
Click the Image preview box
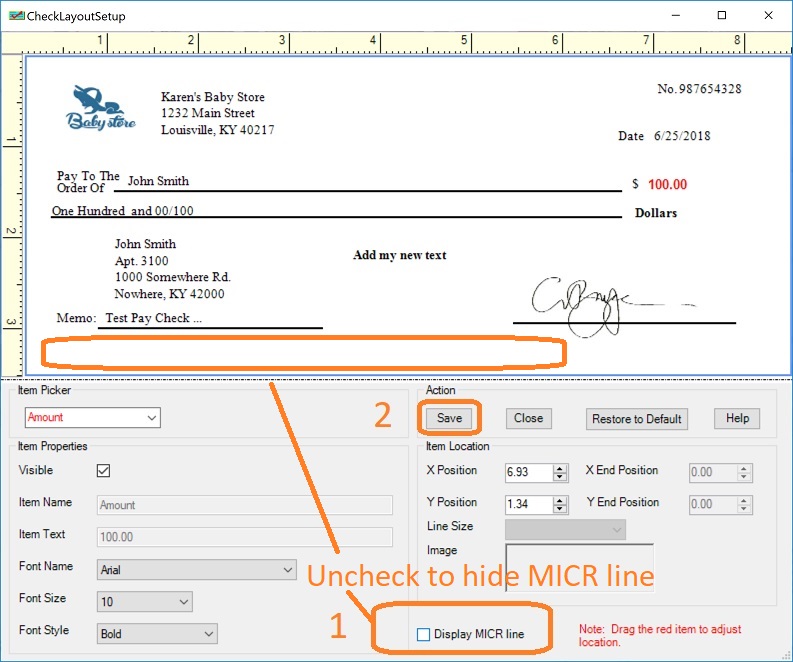point(580,567)
